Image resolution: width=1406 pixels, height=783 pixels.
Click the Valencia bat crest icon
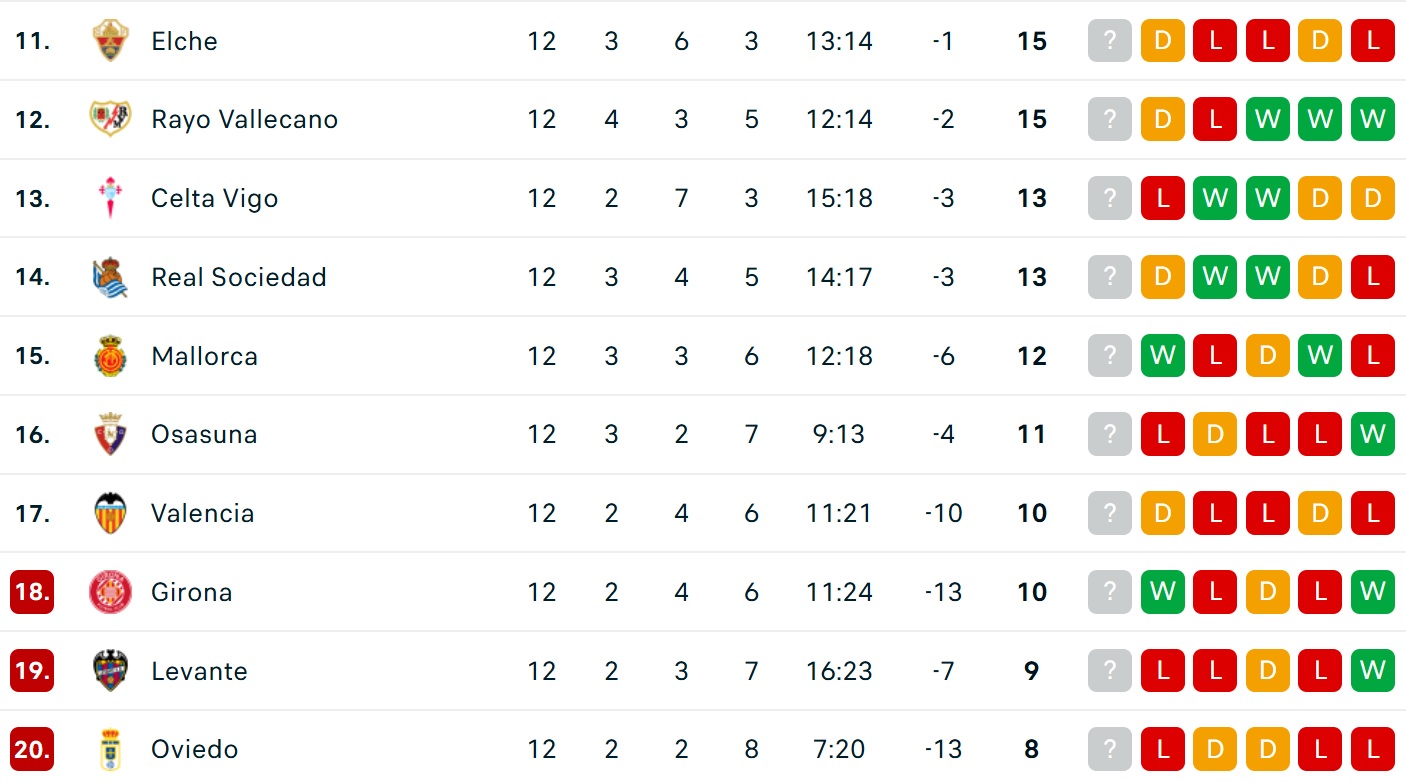pyautogui.click(x=110, y=513)
